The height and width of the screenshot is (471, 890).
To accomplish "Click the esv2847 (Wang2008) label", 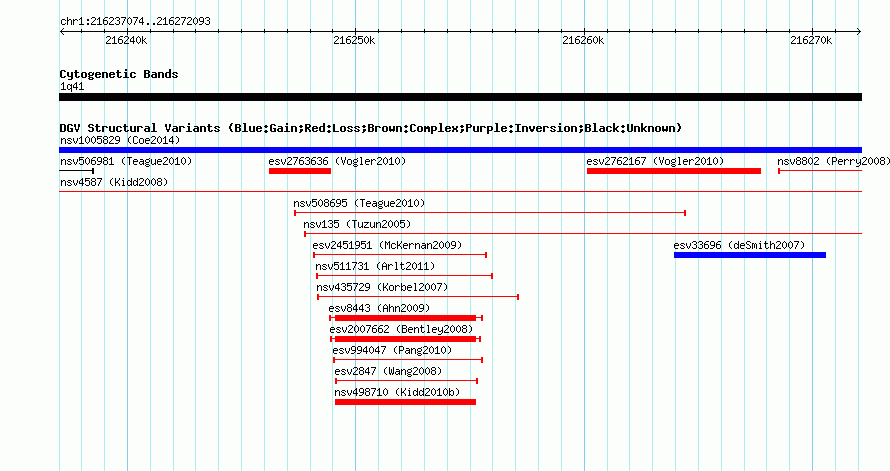I will pos(388,371).
